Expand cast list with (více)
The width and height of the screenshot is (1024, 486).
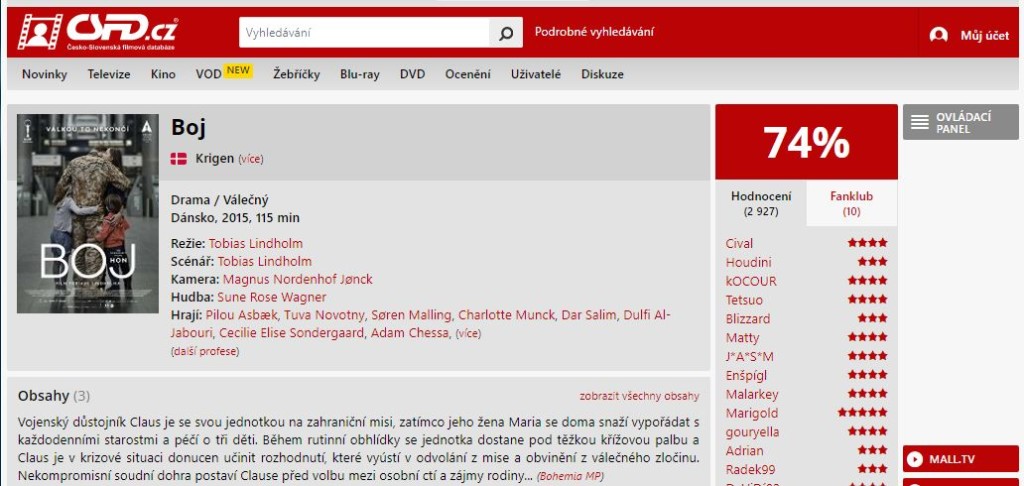pos(468,333)
